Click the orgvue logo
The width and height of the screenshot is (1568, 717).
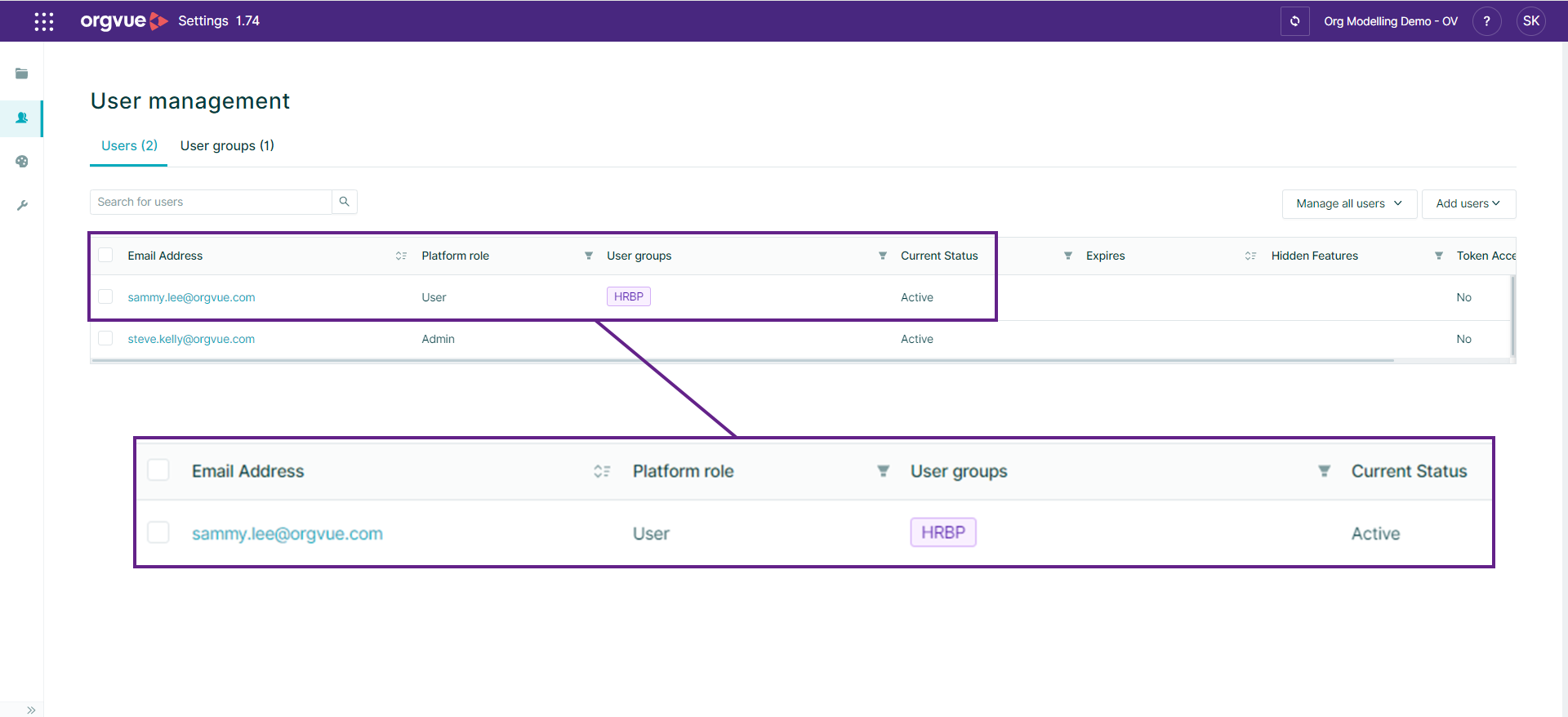(x=124, y=21)
